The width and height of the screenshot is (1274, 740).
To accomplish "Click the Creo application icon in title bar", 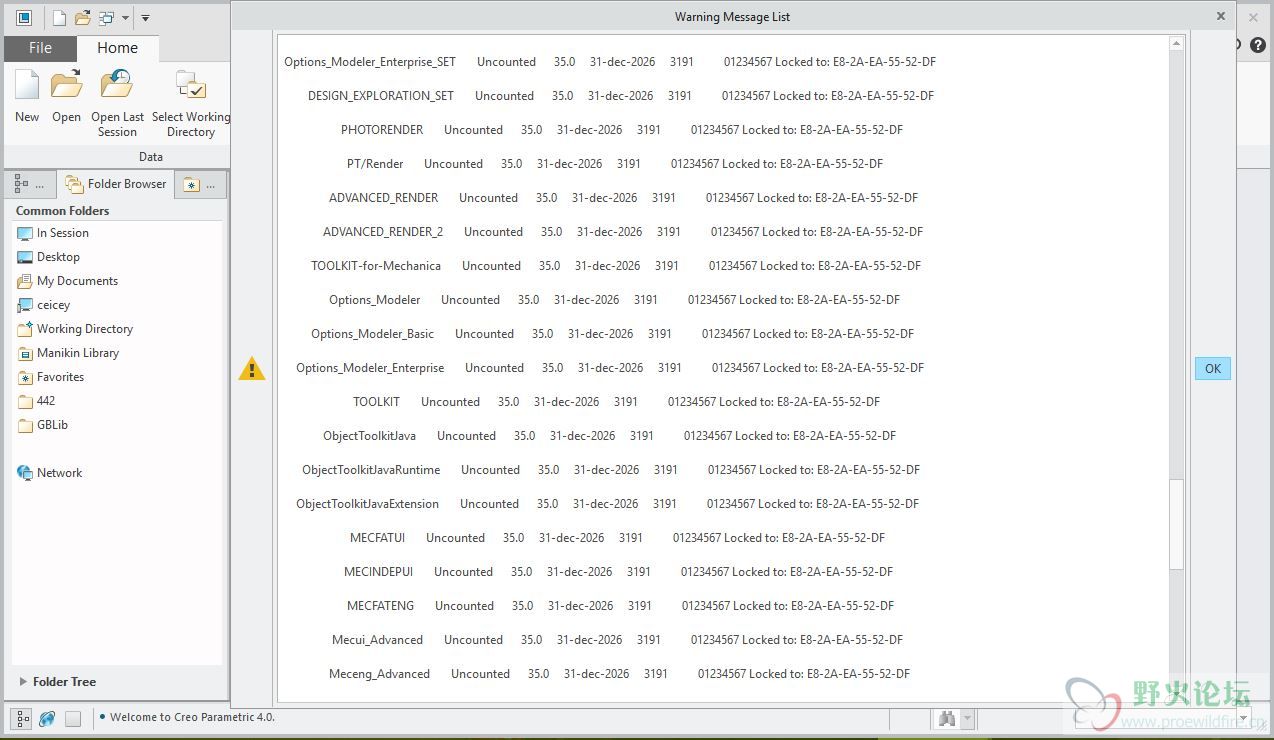I will pyautogui.click(x=24, y=18).
